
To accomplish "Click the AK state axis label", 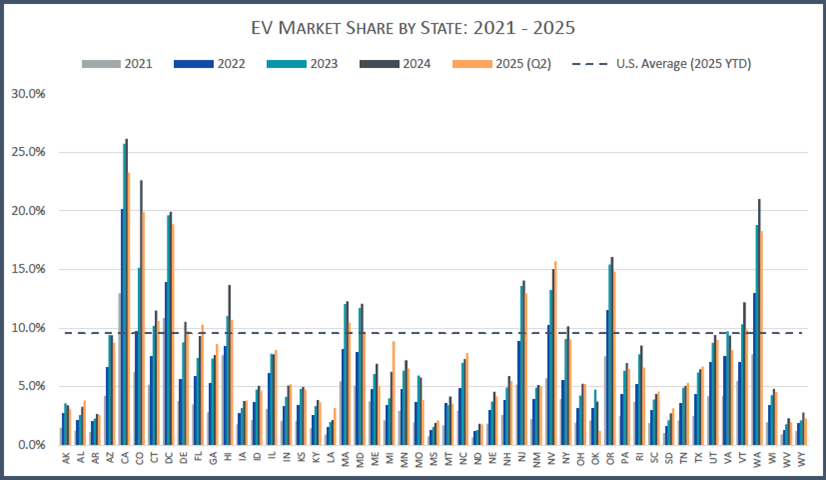I will coord(65,459).
